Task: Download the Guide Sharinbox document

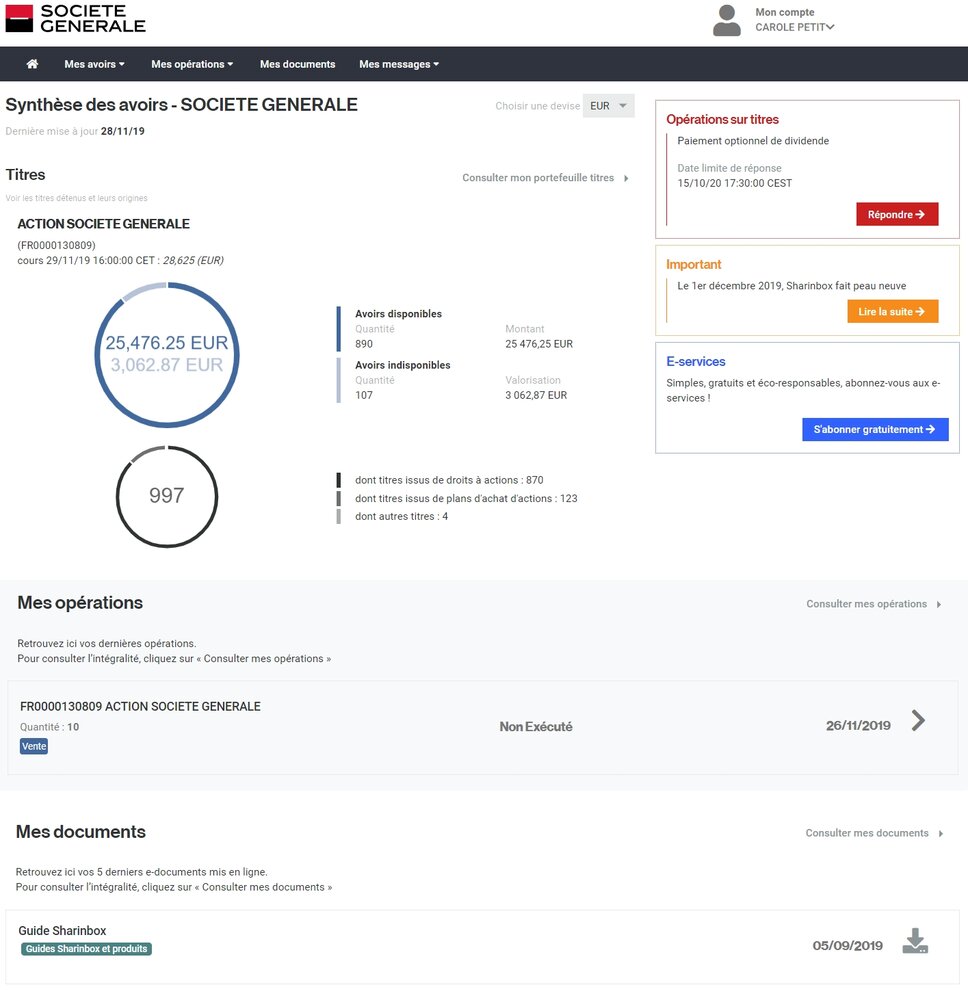Action: pos(915,942)
